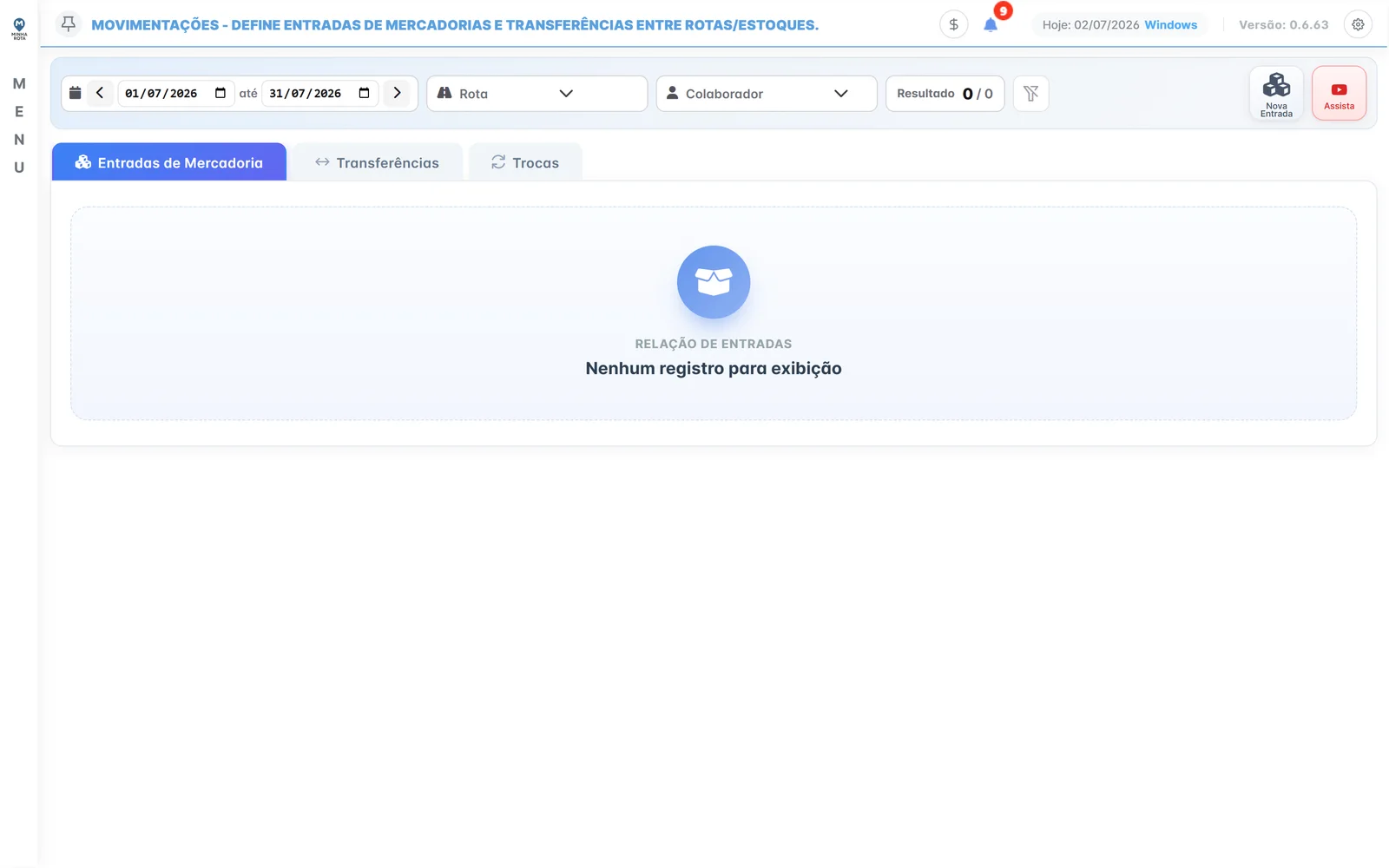1389x868 pixels.
Task: Open date picker for end date 31/07/2026
Action: click(x=365, y=93)
